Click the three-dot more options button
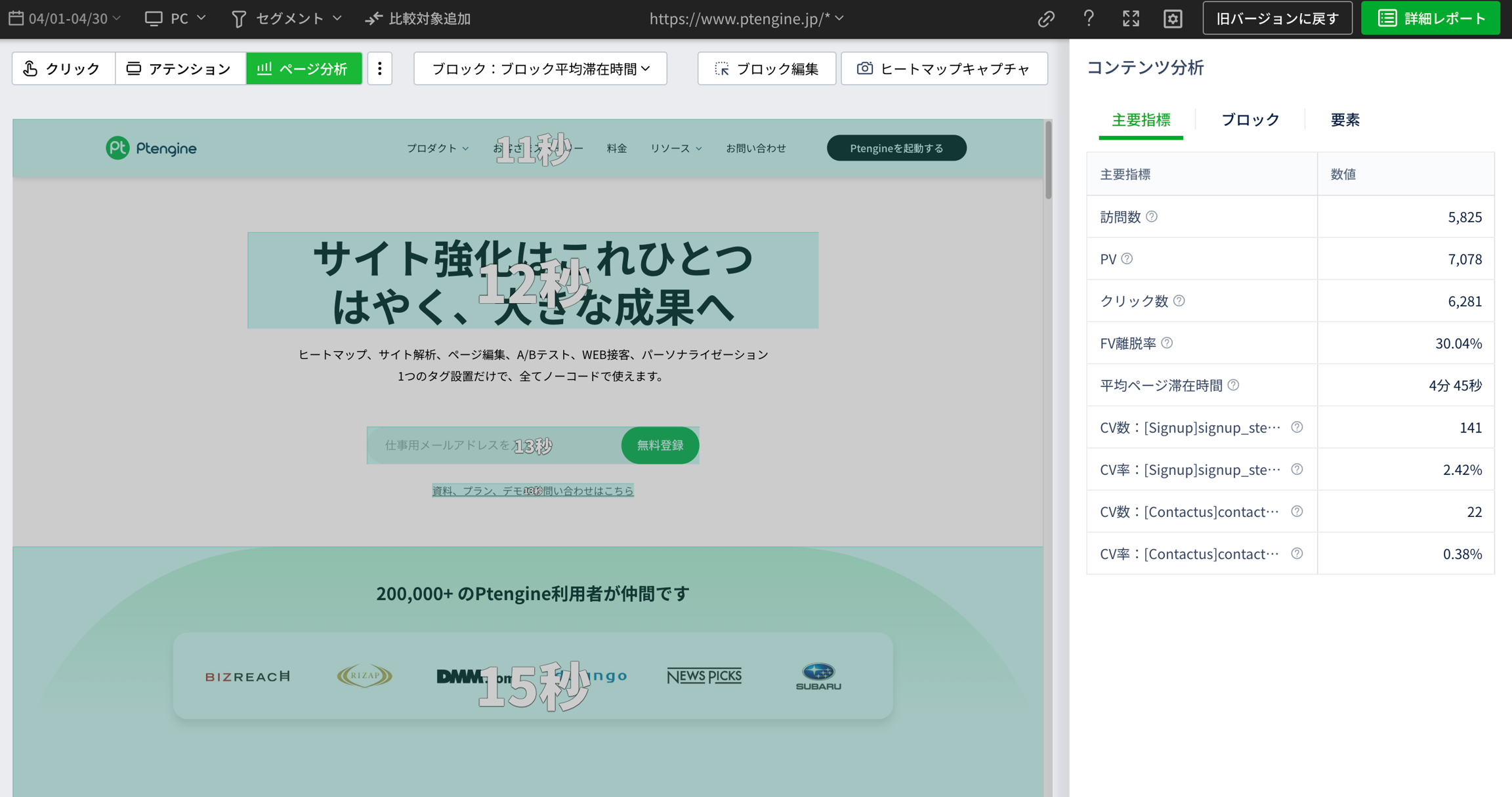Viewport: 1512px width, 797px height. (x=379, y=68)
